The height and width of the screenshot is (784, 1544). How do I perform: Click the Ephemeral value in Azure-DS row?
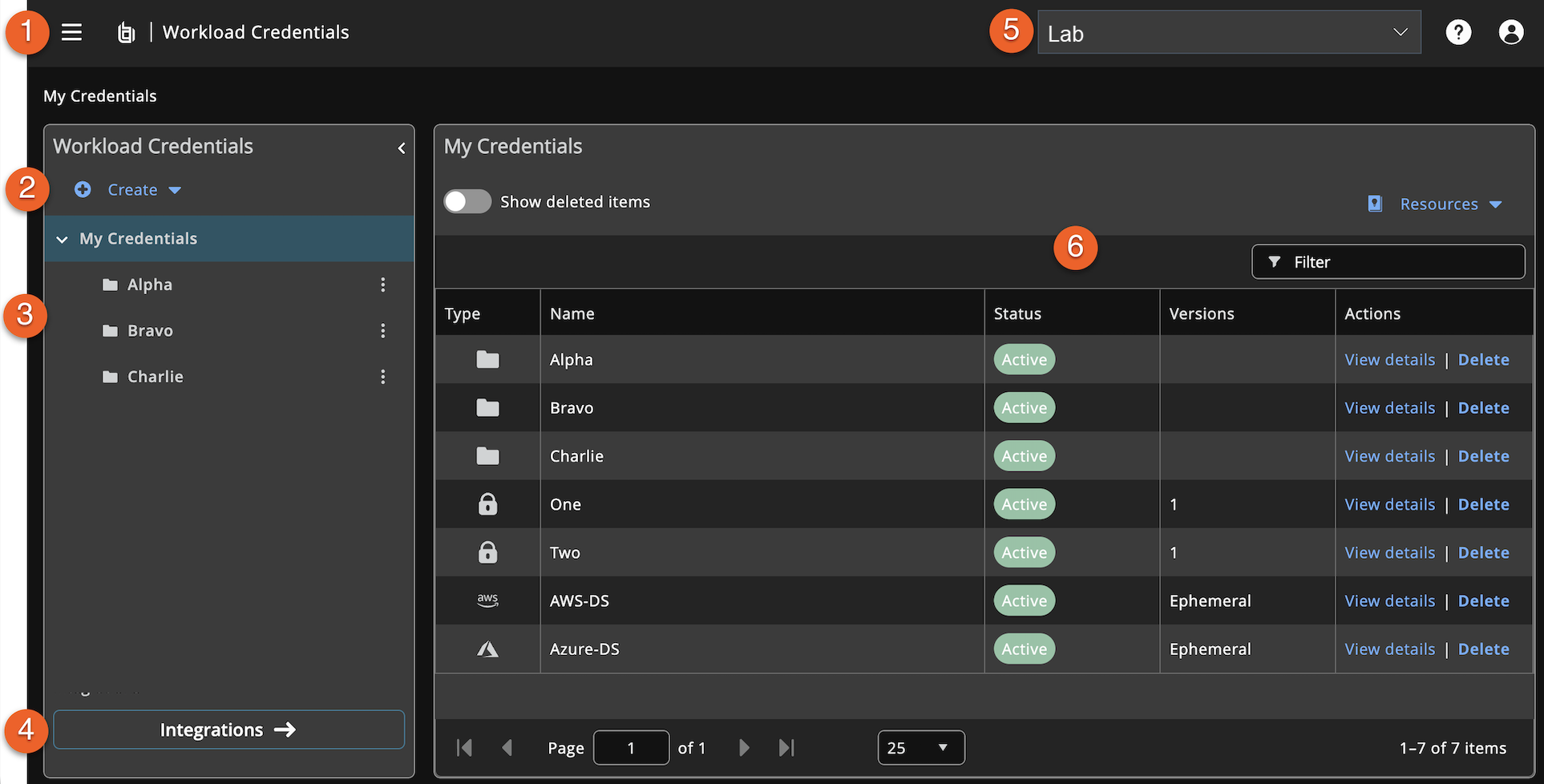(x=1210, y=649)
